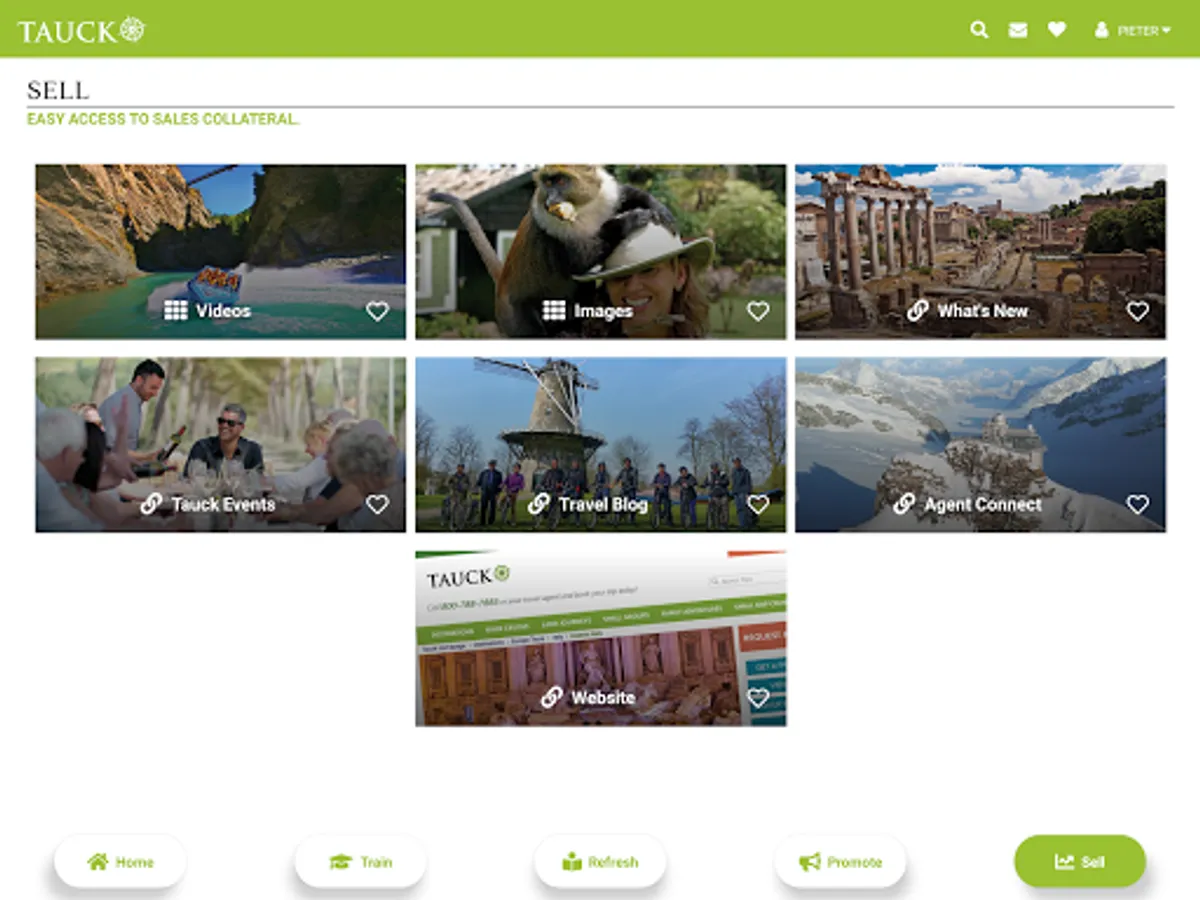Click the grid icon beside Videos
1200x900 pixels.
pyautogui.click(x=176, y=311)
